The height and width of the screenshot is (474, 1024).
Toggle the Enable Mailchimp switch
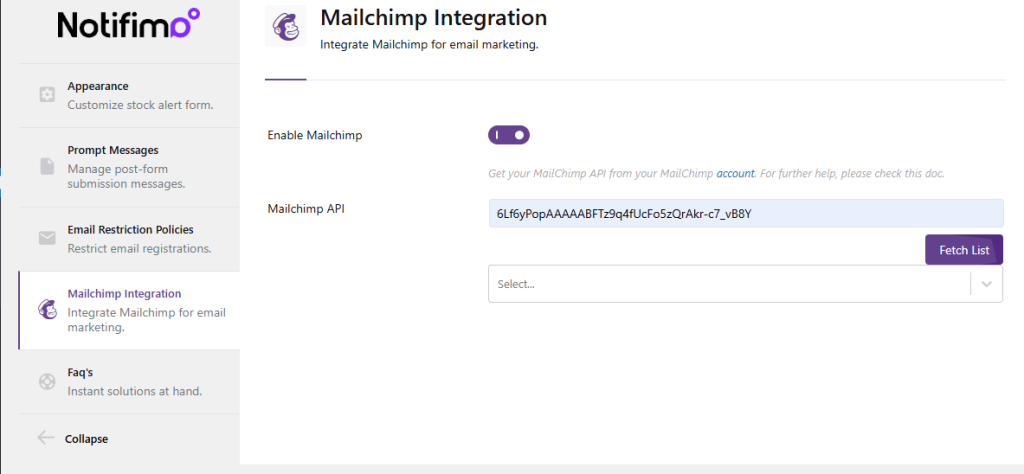pos(509,135)
